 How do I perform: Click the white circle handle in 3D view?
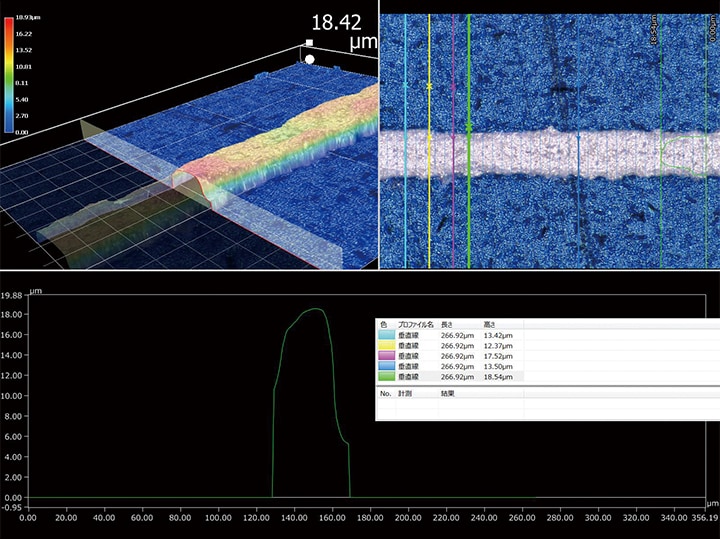310,59
